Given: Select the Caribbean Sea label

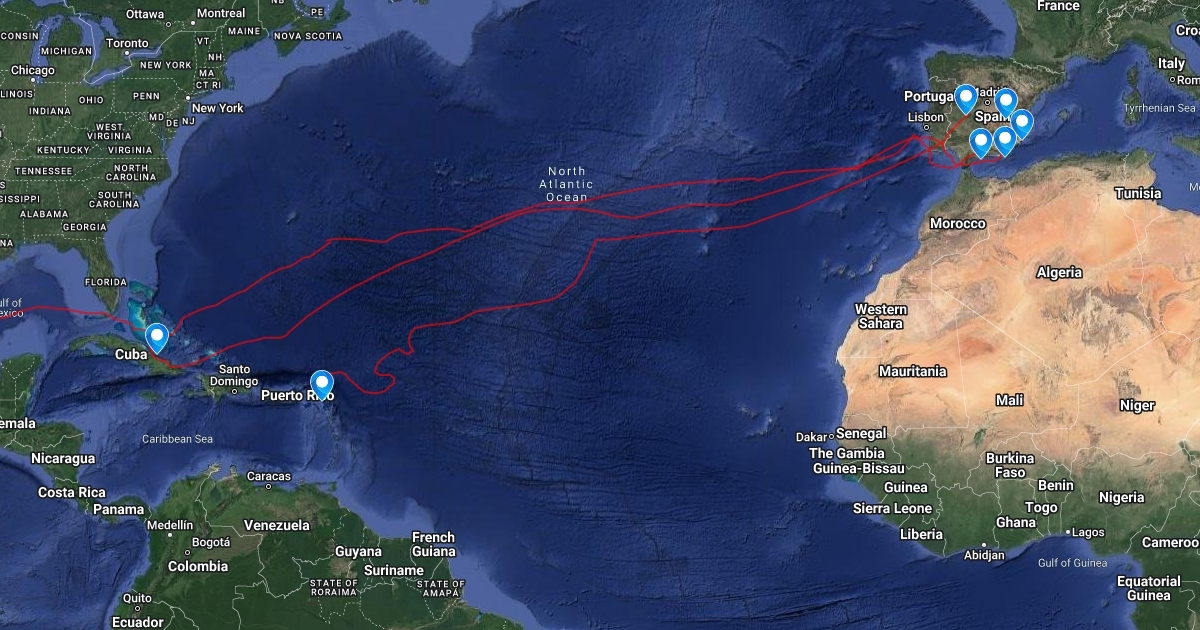Looking at the screenshot, I should 177,439.
